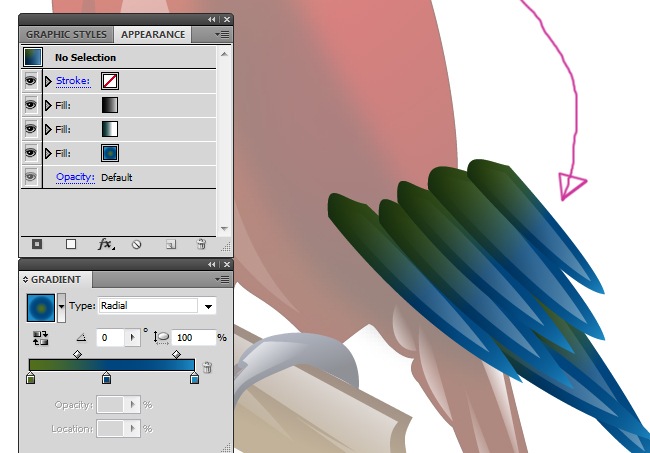
Task: Click the Clear Appearance icon
Action: (136, 245)
